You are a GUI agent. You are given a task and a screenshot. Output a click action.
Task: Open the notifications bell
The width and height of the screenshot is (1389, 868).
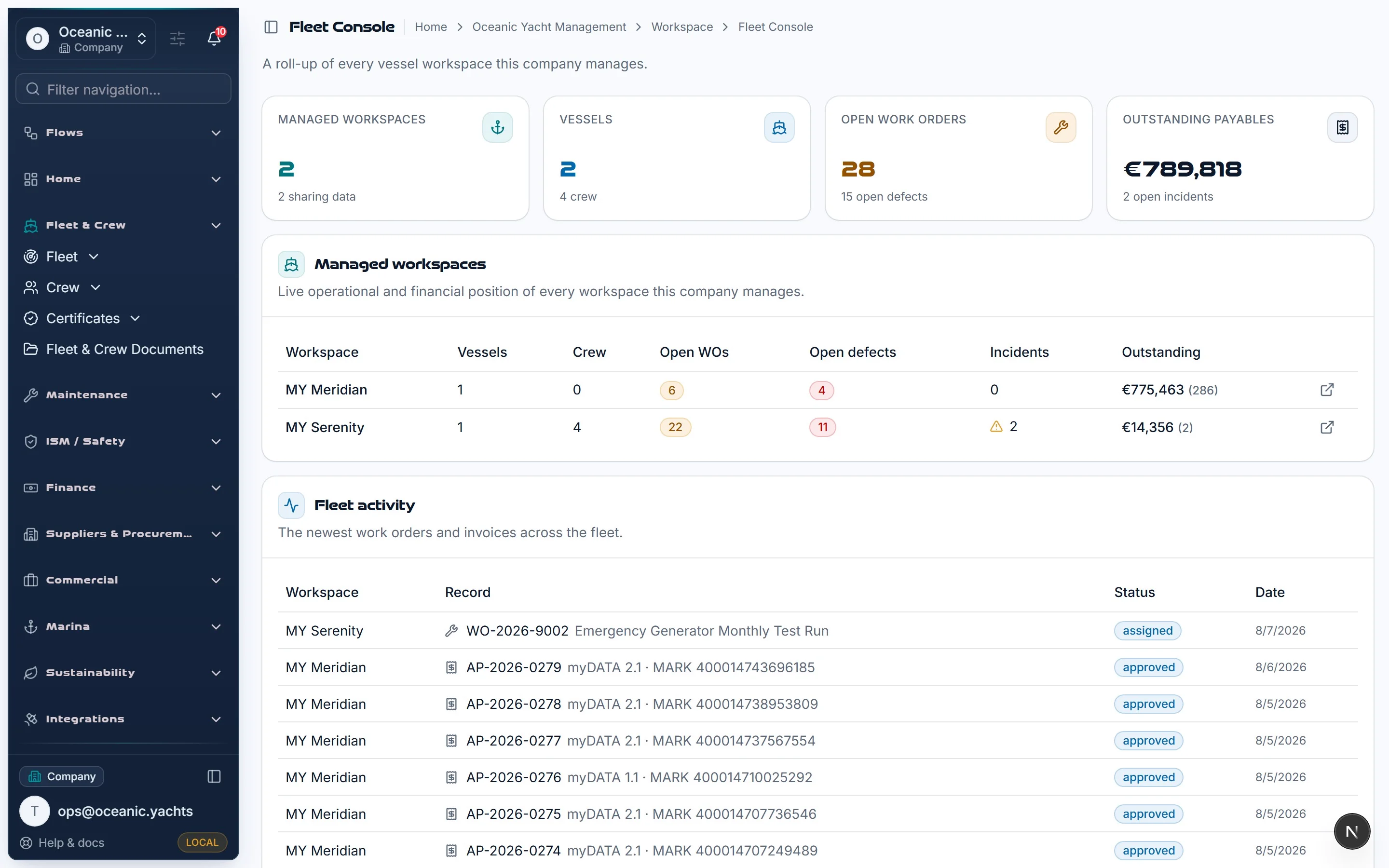(214, 39)
